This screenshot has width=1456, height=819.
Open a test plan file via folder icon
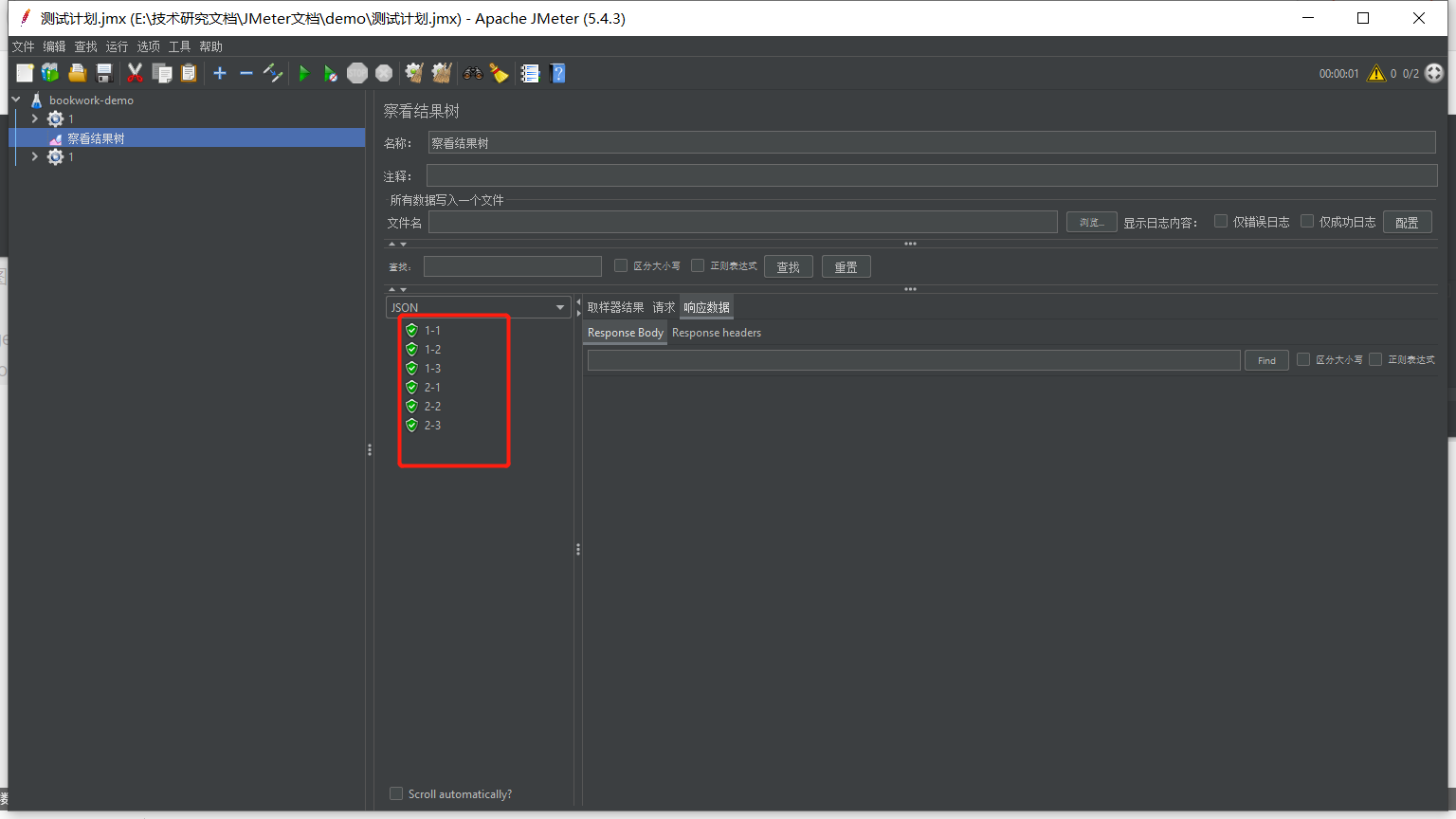[78, 73]
